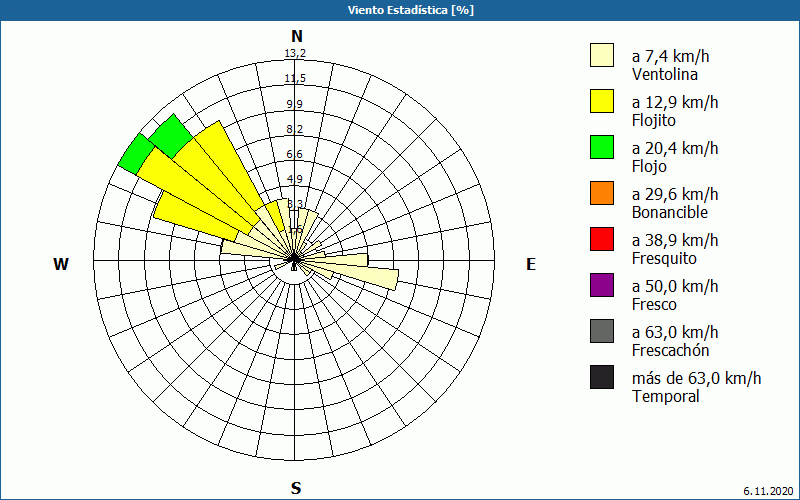Click the Frescachón gray legend swatch

(602, 331)
